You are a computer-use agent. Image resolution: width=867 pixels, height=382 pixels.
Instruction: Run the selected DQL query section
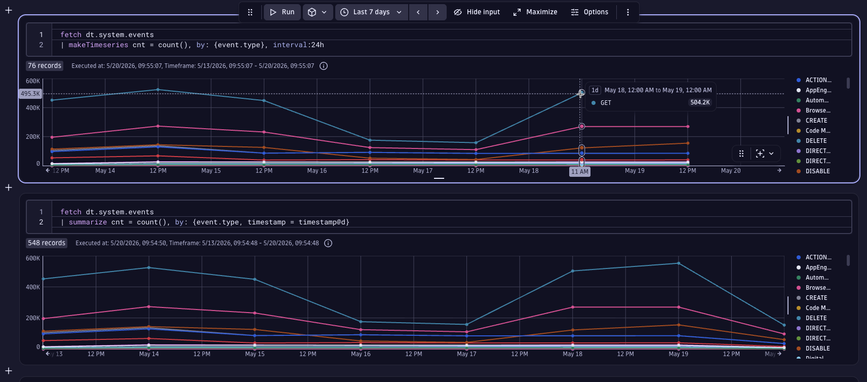pos(282,12)
